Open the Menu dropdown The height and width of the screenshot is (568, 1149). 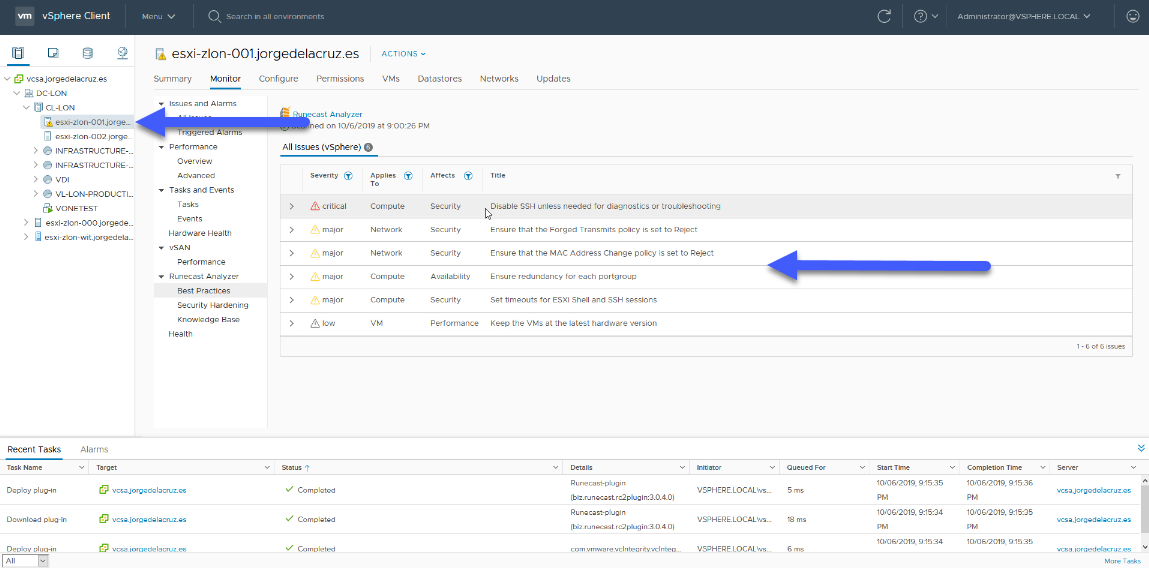coord(158,16)
